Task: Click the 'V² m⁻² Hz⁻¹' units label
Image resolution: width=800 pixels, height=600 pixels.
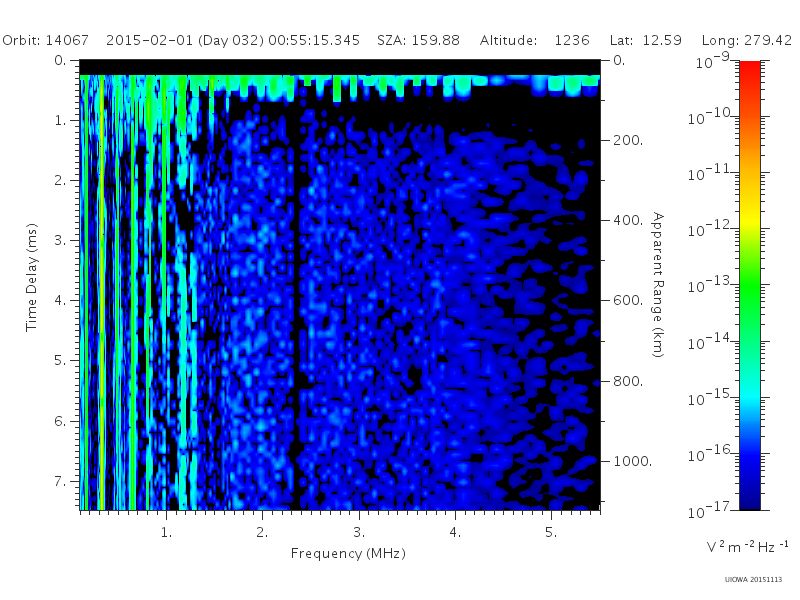Action: click(747, 546)
